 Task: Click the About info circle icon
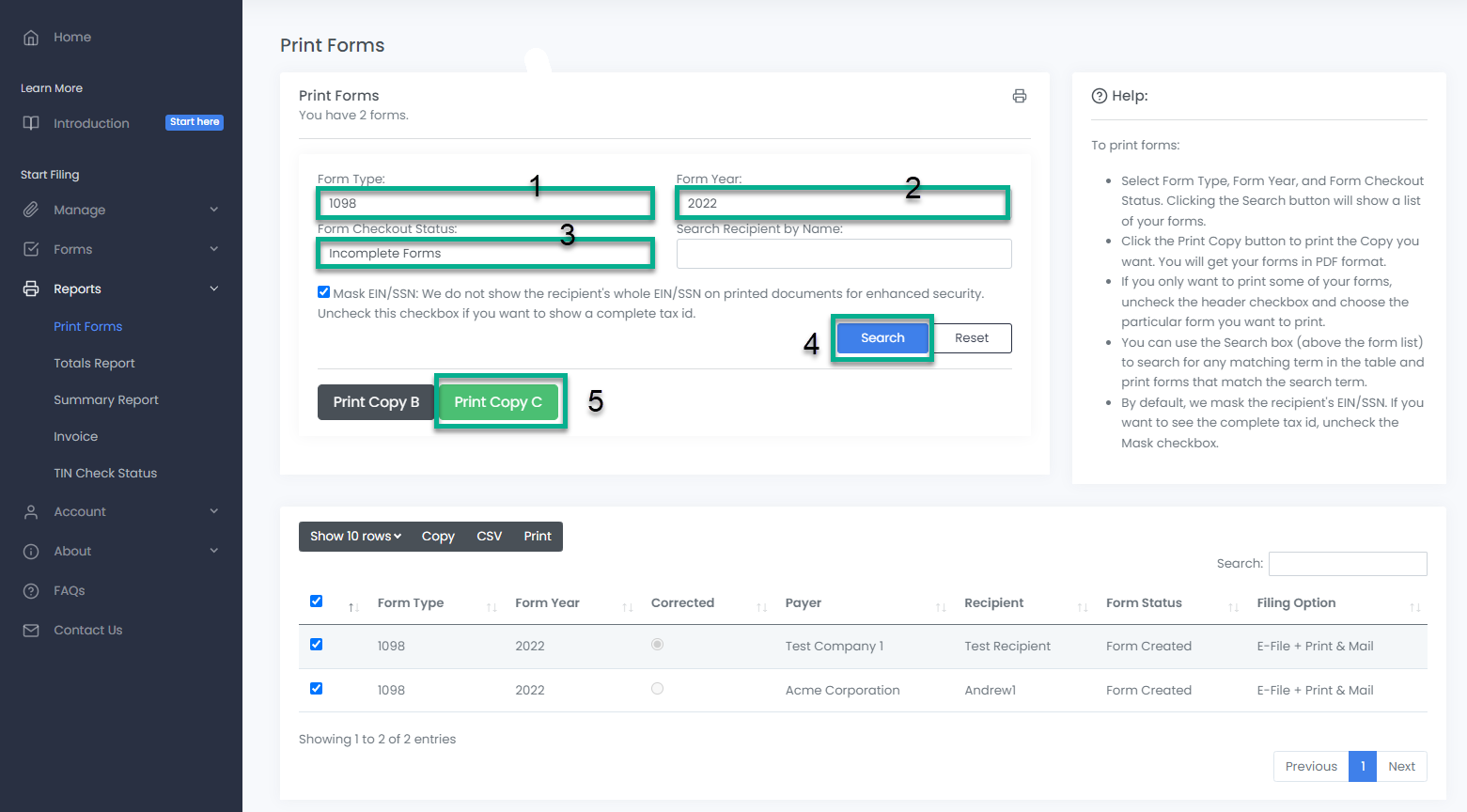(x=31, y=552)
